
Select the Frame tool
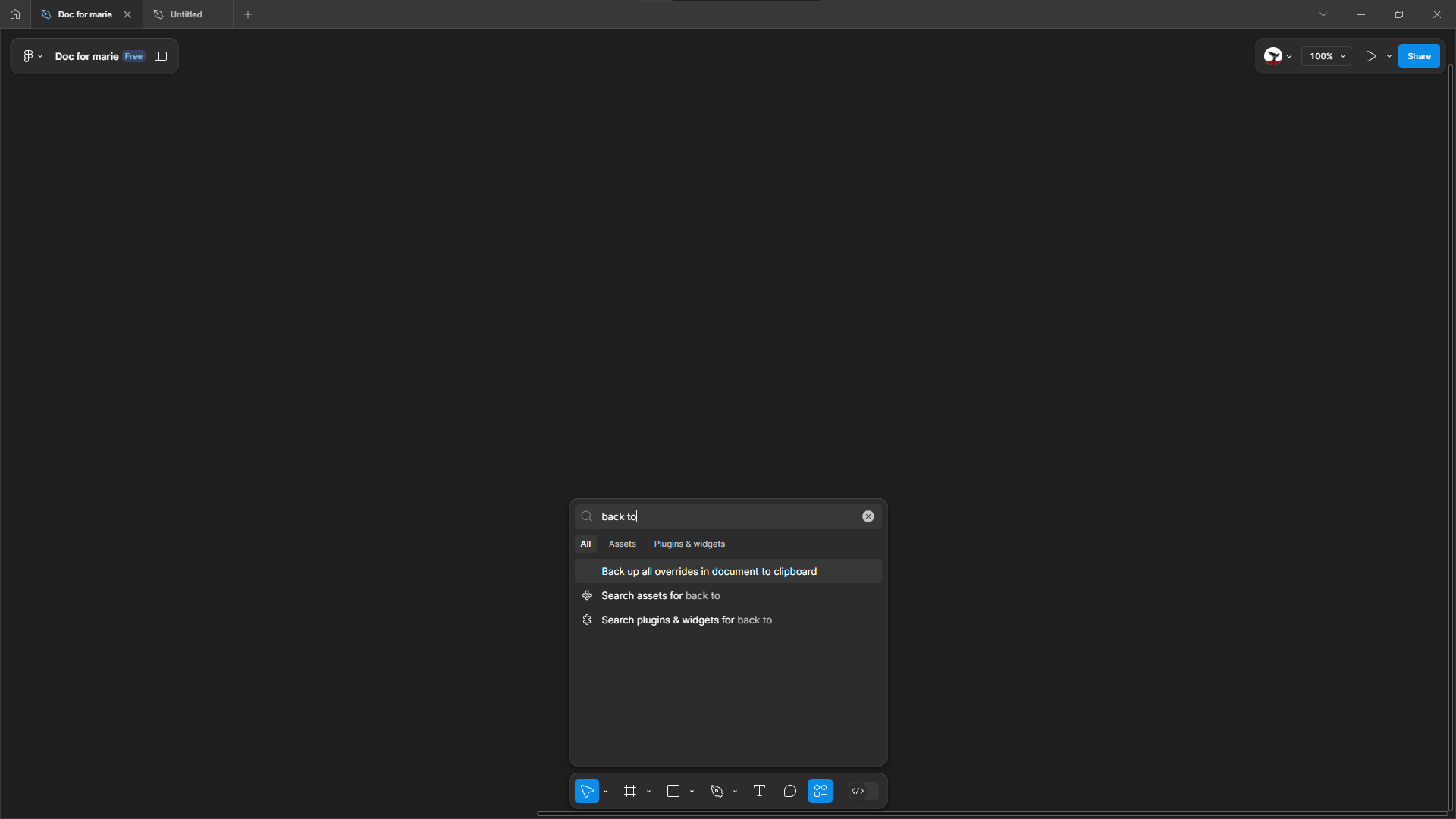630,791
